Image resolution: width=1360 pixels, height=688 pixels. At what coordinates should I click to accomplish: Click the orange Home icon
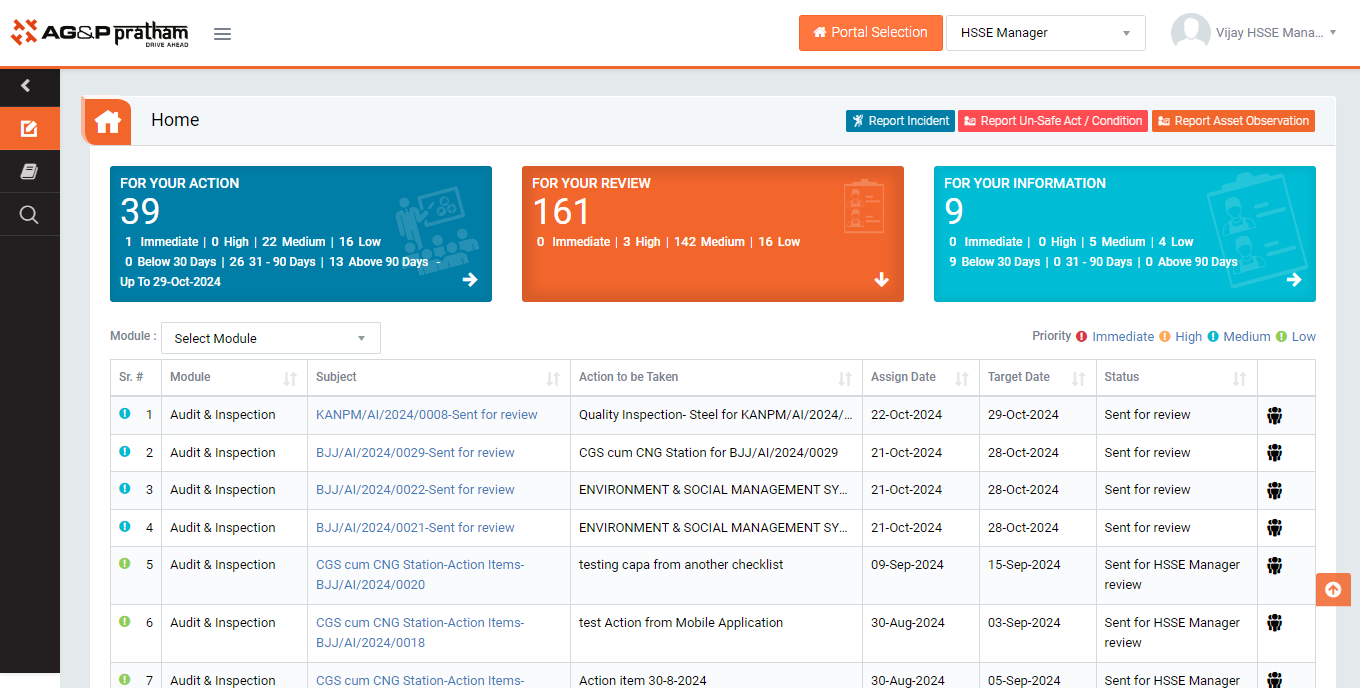coord(108,122)
